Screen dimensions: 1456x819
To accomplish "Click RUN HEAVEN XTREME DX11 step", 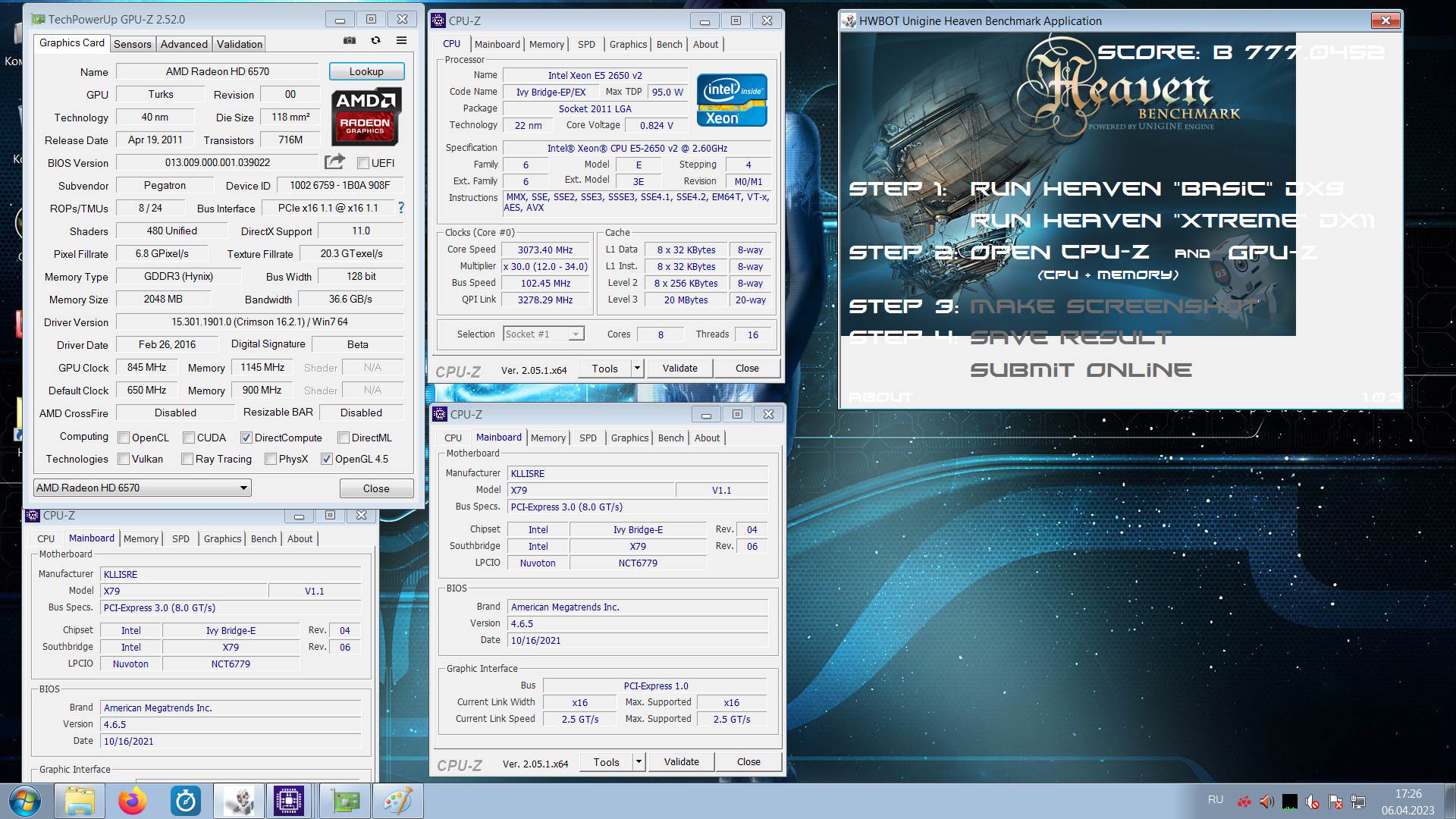I will pos(1172,221).
